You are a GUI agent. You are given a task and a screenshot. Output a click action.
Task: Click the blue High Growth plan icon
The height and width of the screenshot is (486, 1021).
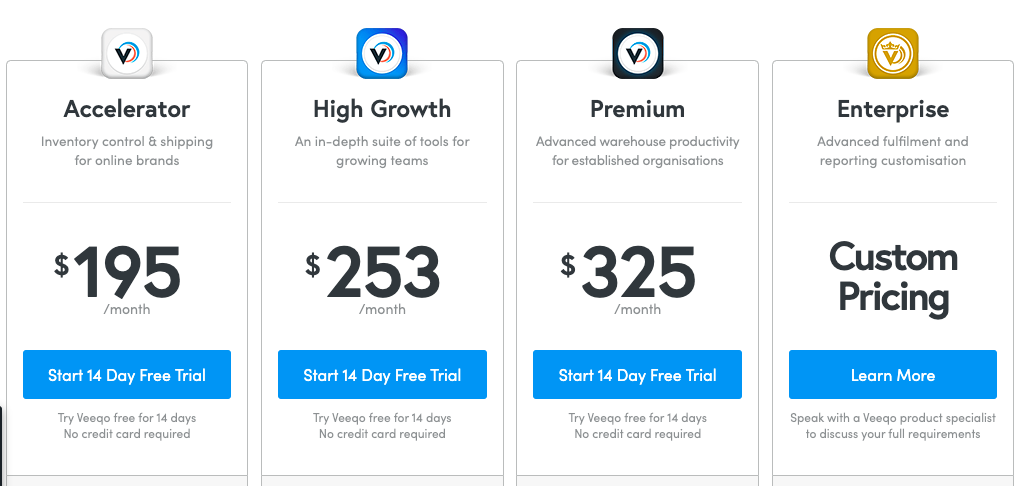[382, 53]
